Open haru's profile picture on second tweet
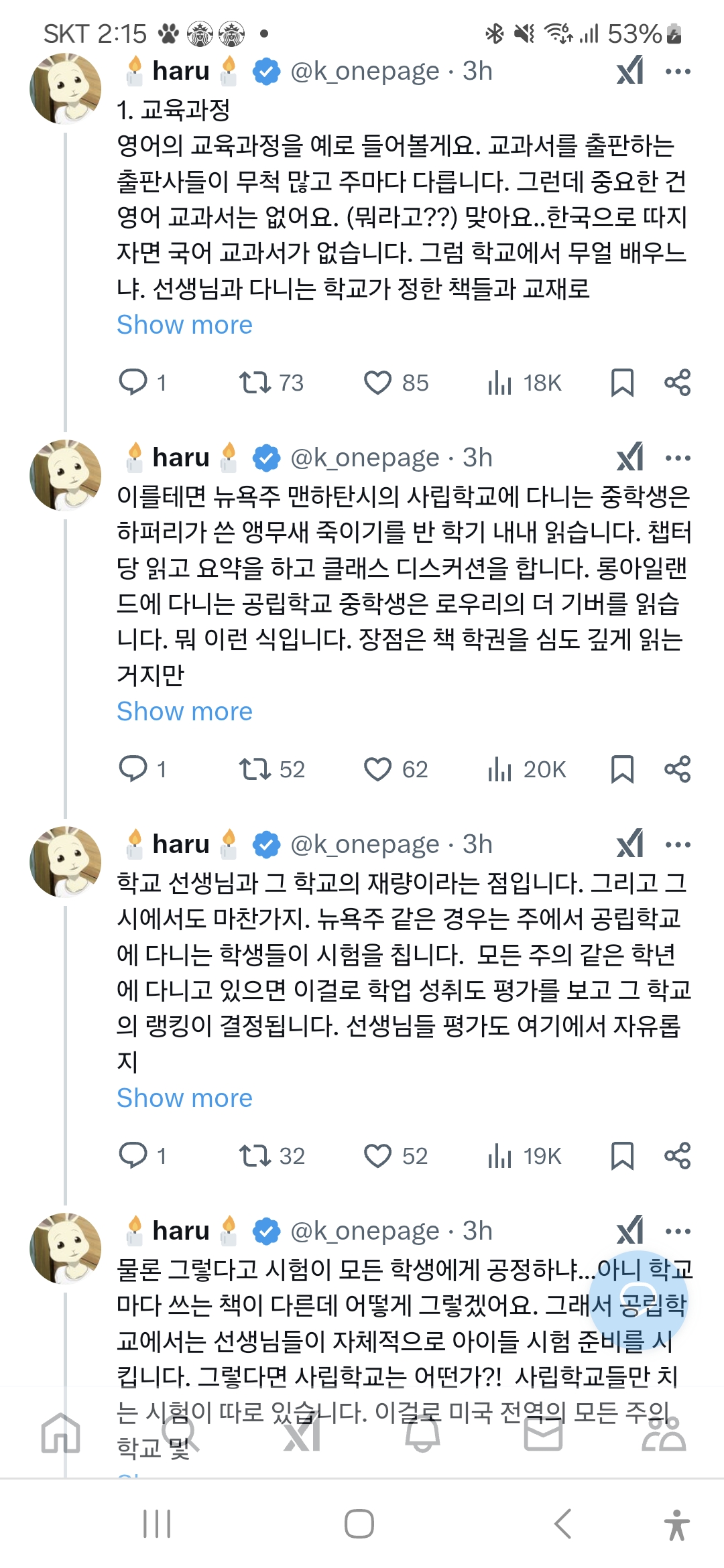724x1568 pixels. 66,475
